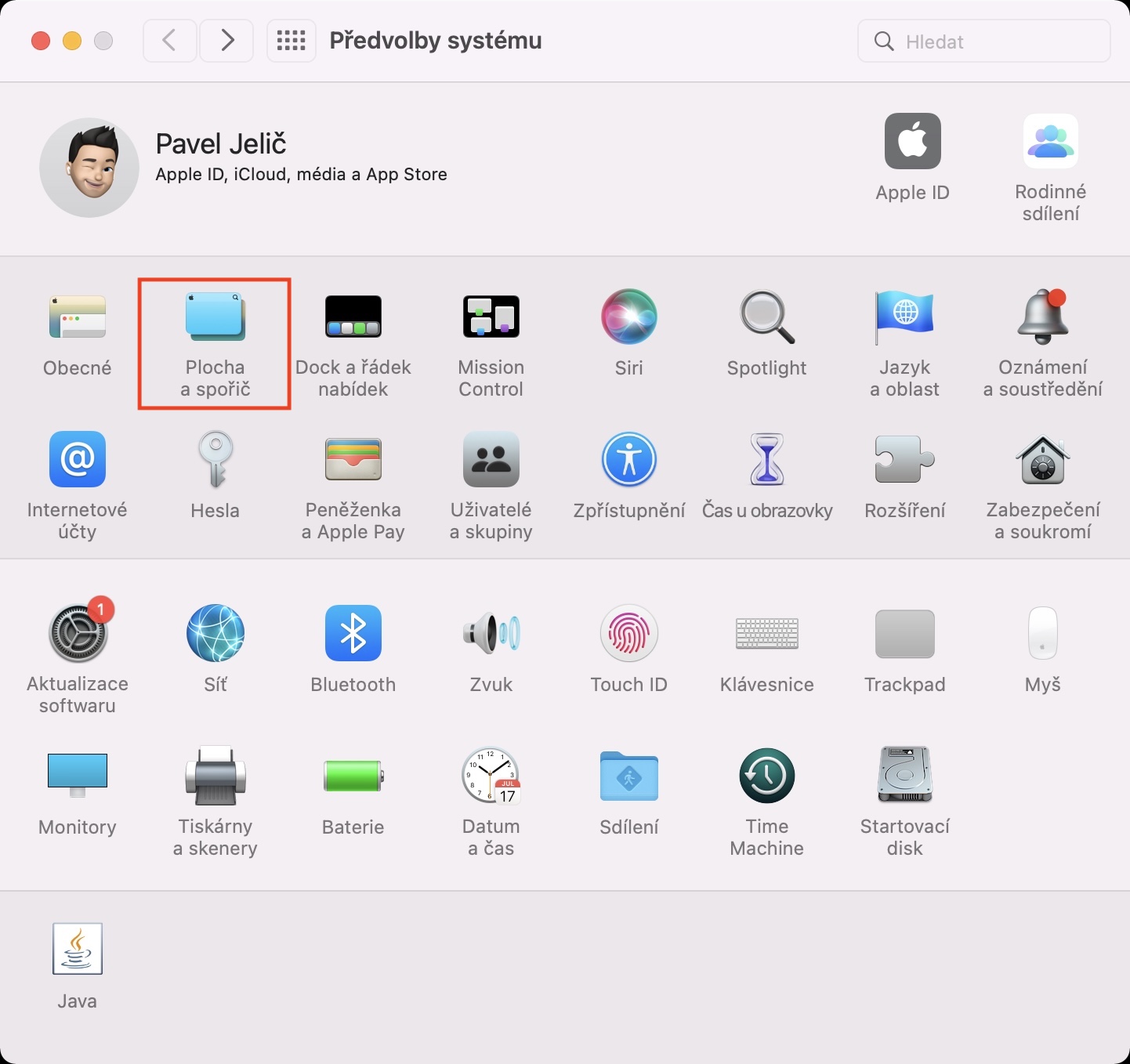Go back with the left chevron button
1130x1064 pixels.
(169, 41)
